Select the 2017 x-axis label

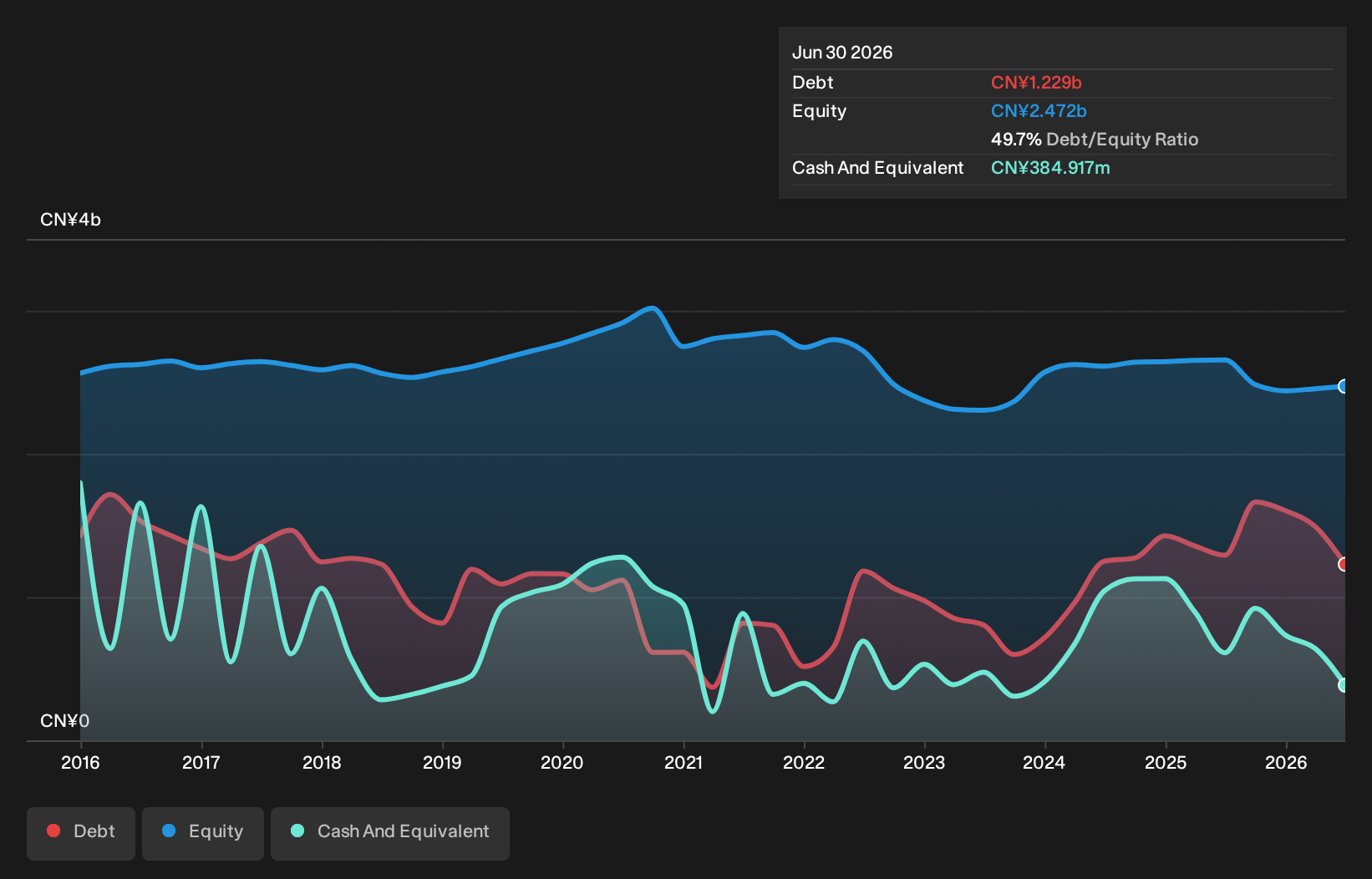tap(201, 762)
